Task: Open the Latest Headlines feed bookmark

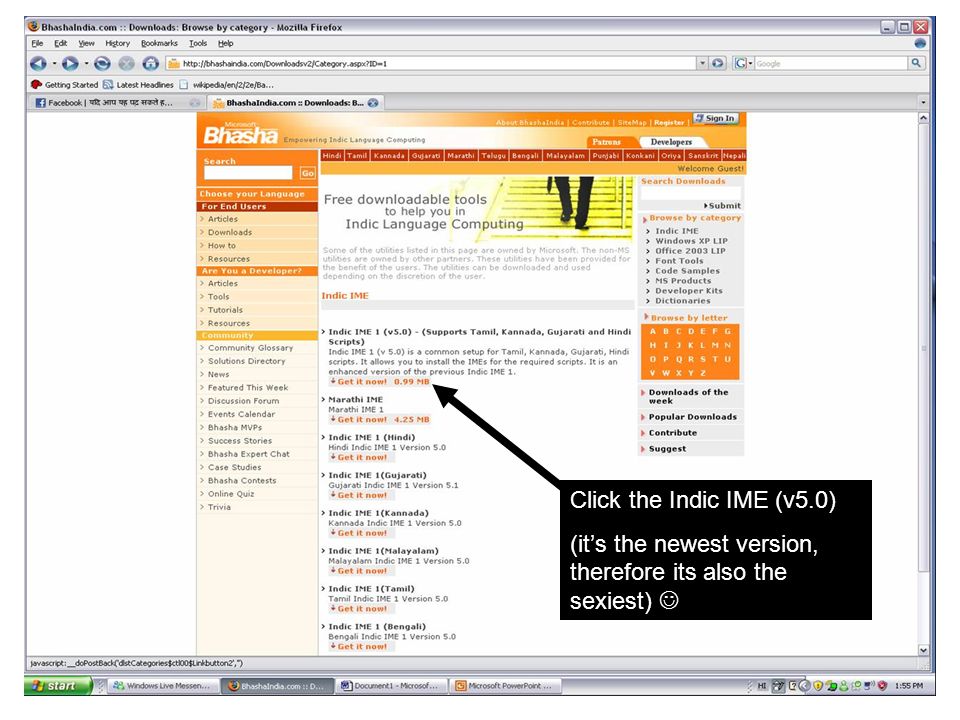Action: click(x=138, y=84)
